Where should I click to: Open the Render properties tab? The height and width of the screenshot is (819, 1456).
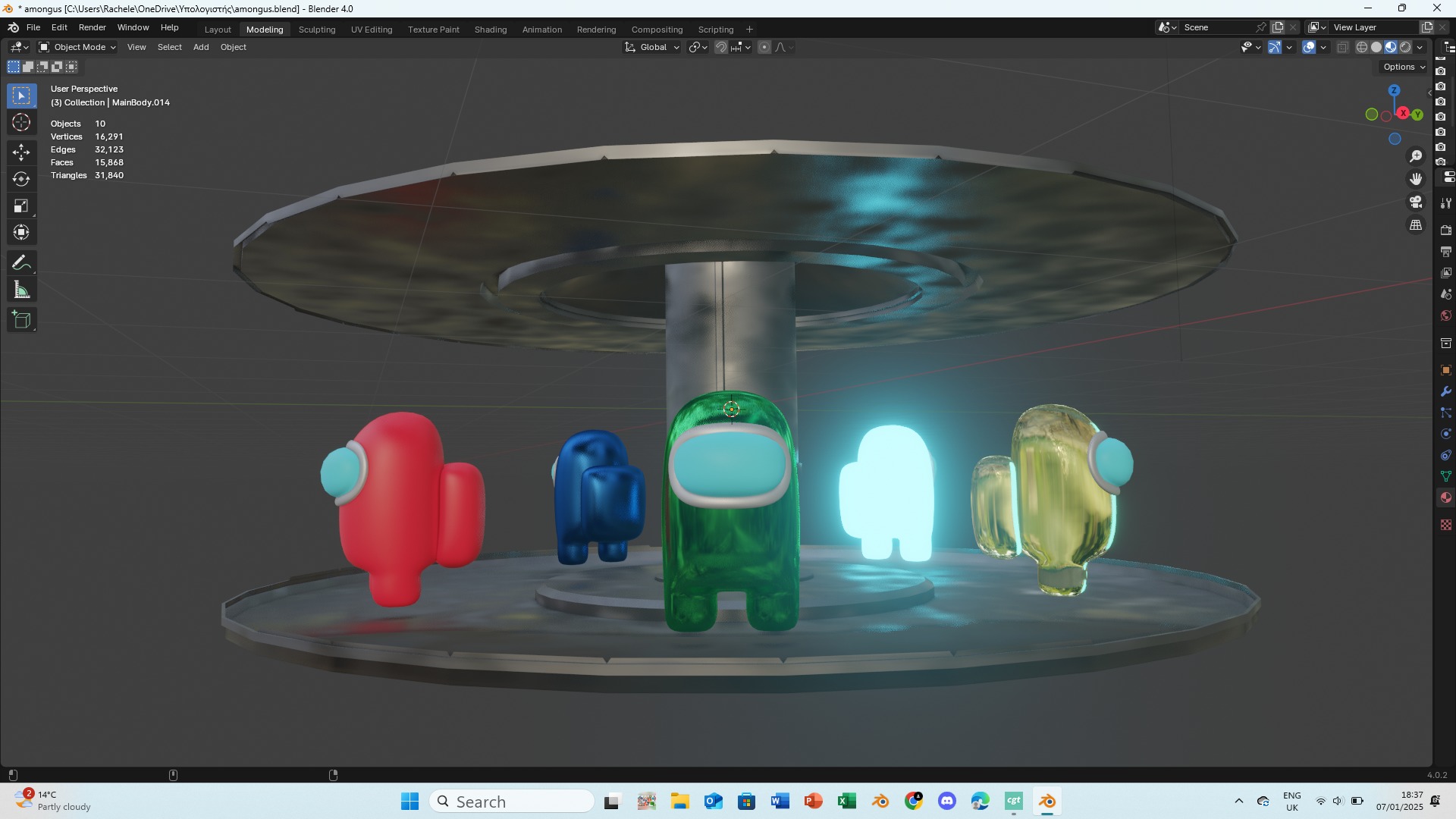1446,230
